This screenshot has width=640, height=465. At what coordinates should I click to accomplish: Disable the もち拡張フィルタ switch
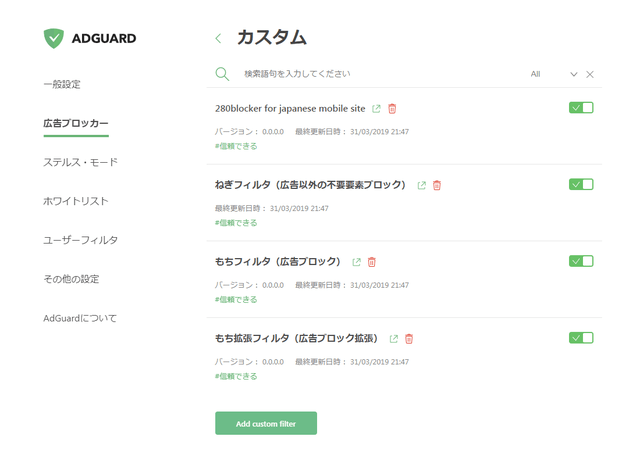click(x=581, y=338)
